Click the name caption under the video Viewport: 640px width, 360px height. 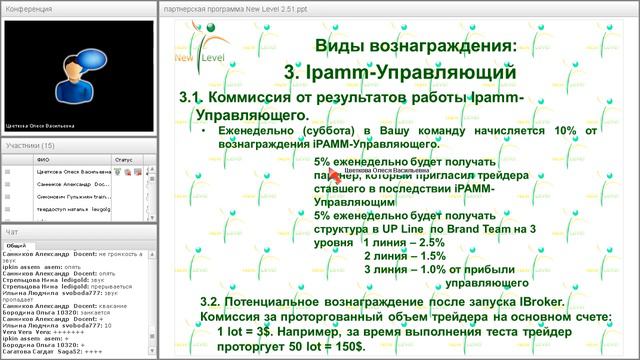click(x=40, y=126)
